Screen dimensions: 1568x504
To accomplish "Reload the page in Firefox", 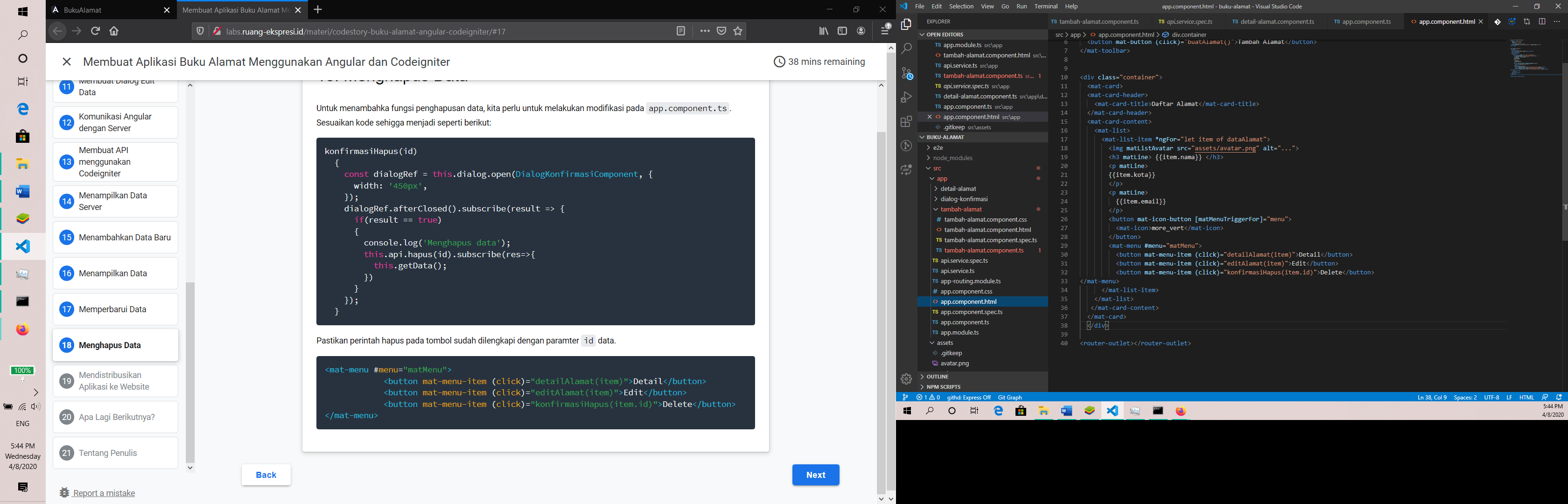I will pos(96,31).
